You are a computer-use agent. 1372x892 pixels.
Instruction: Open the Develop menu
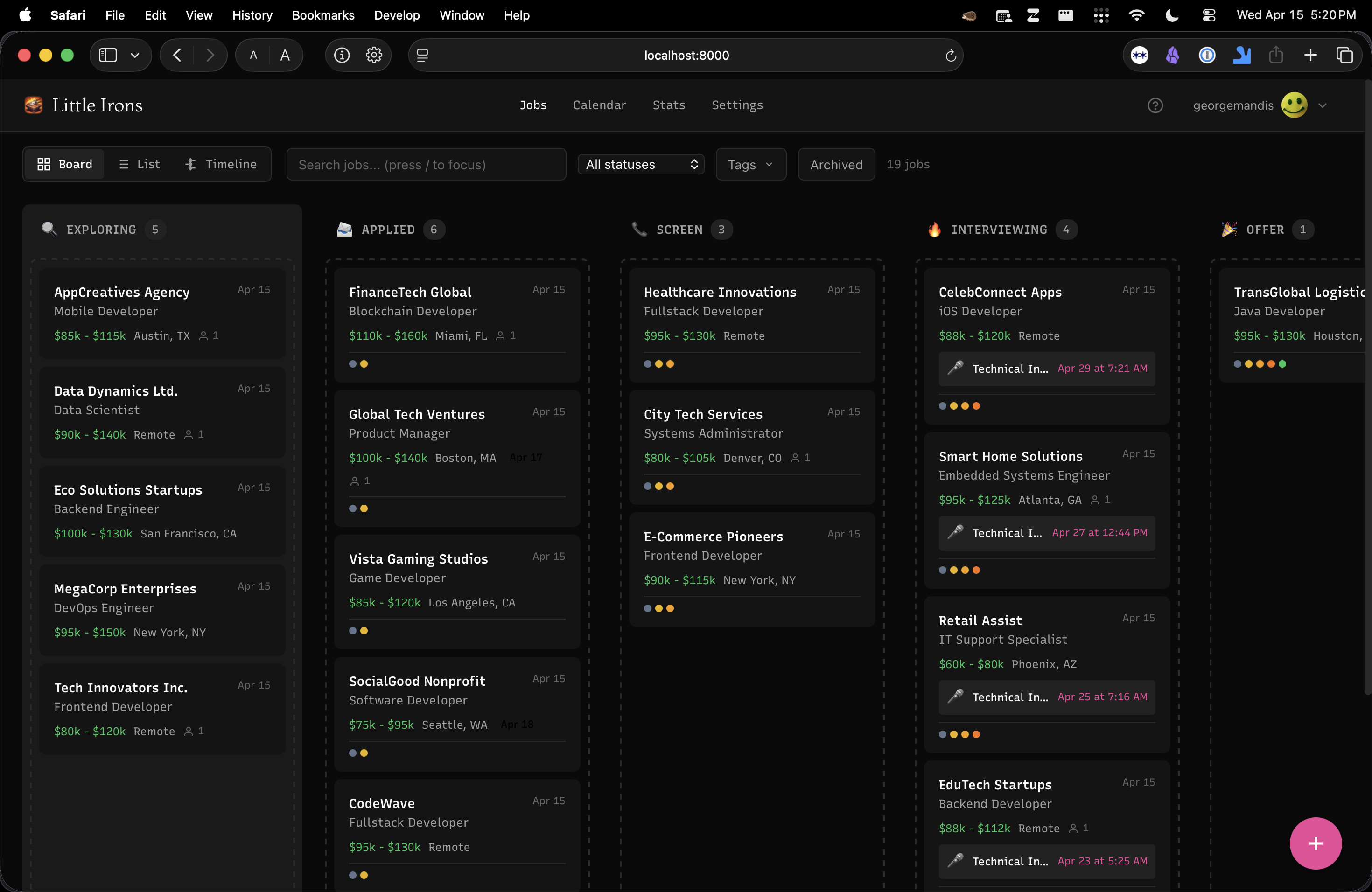pyautogui.click(x=396, y=15)
